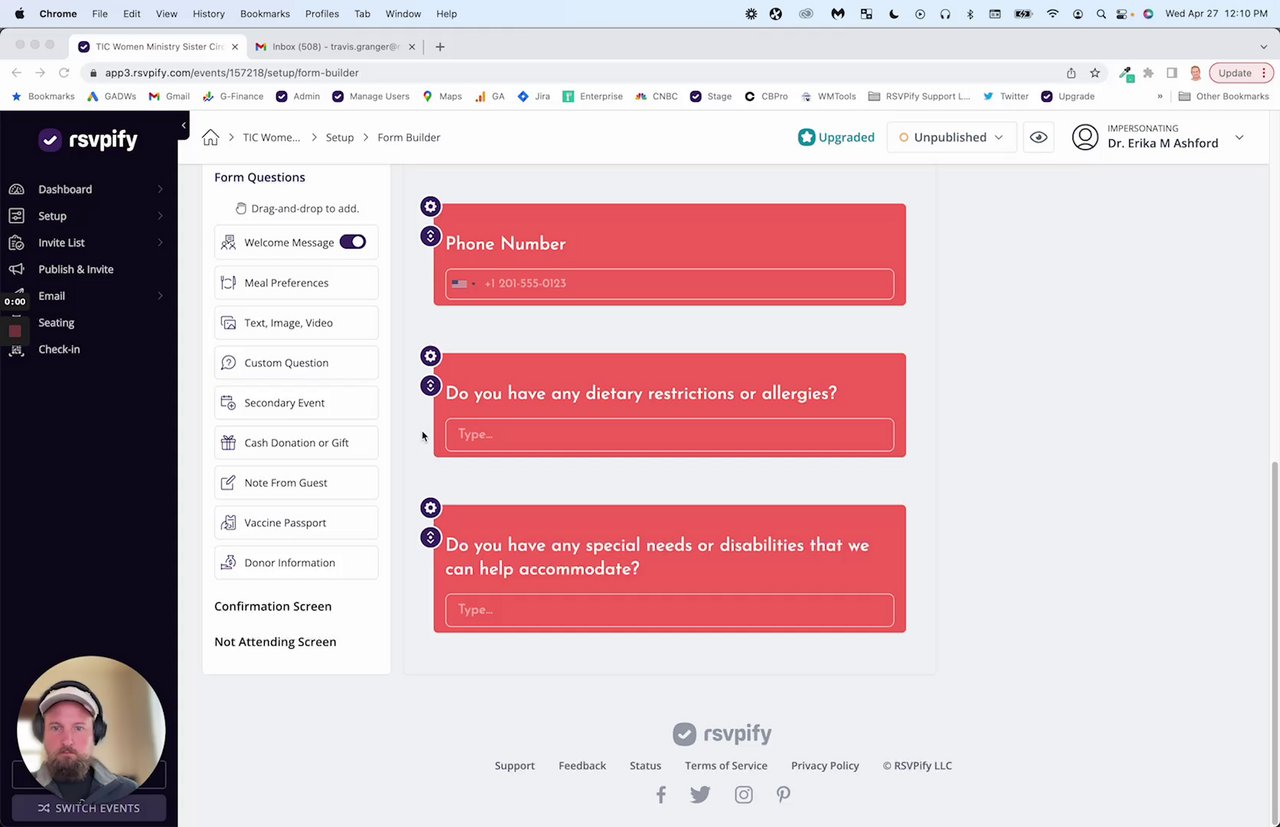Switch to the Inbox (508) Gmail tab

pyautogui.click(x=334, y=47)
